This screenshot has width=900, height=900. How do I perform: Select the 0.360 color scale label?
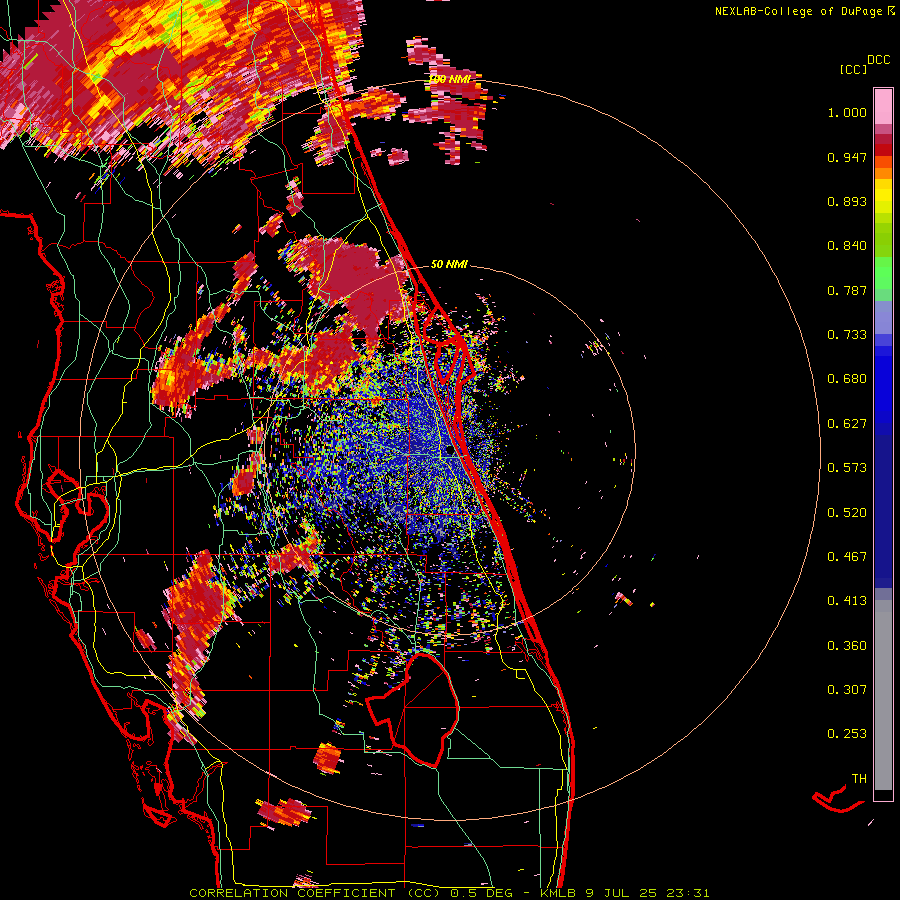point(847,646)
